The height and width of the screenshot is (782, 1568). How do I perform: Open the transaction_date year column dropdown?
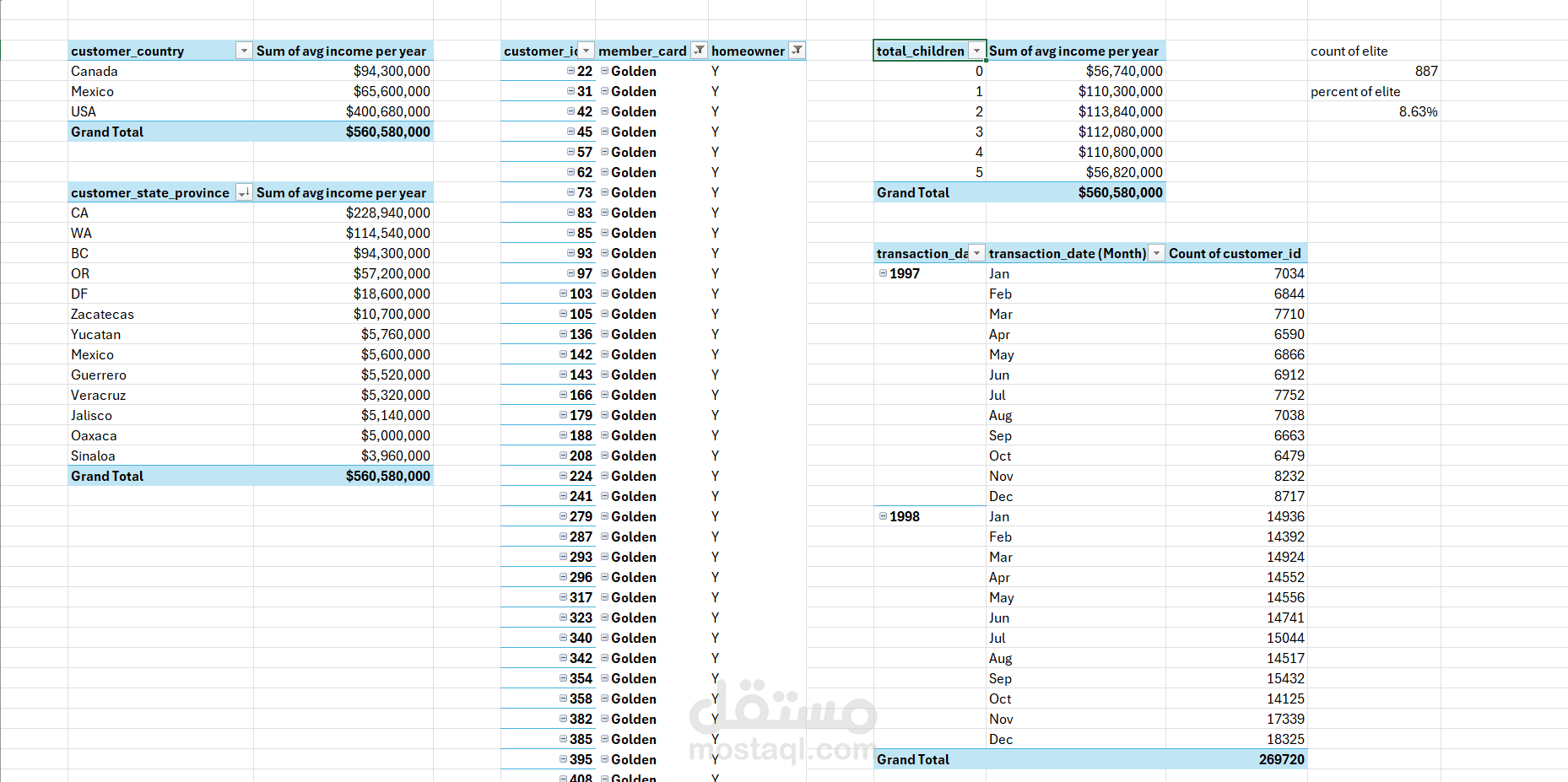point(976,253)
